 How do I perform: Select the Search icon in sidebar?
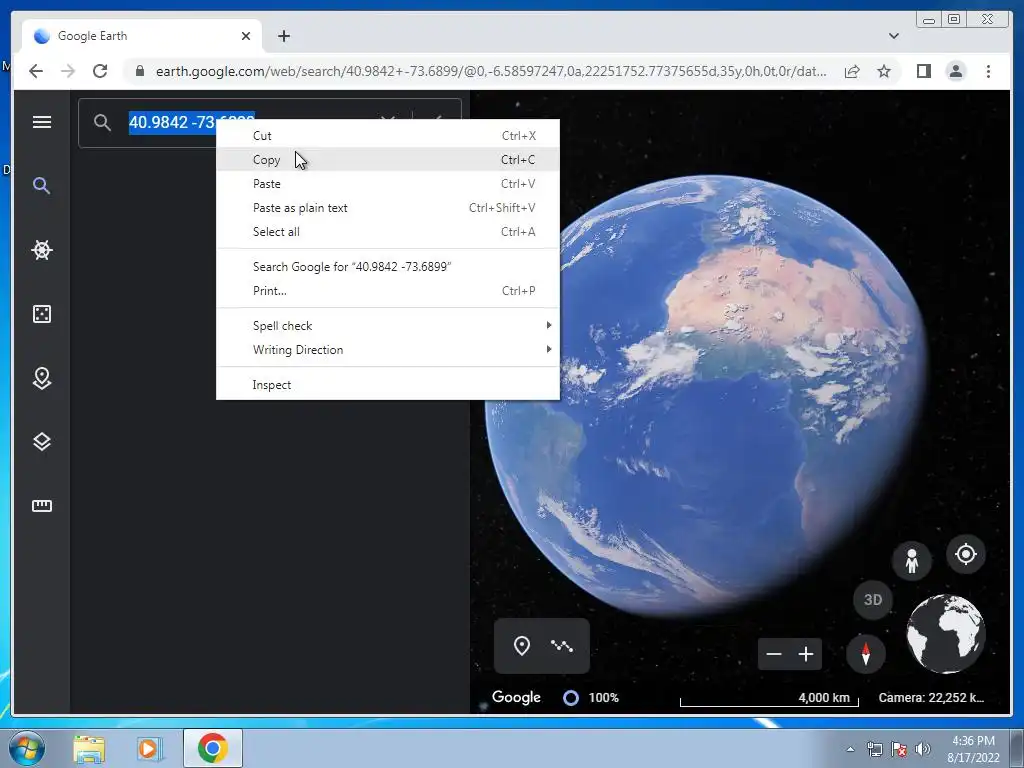point(42,185)
